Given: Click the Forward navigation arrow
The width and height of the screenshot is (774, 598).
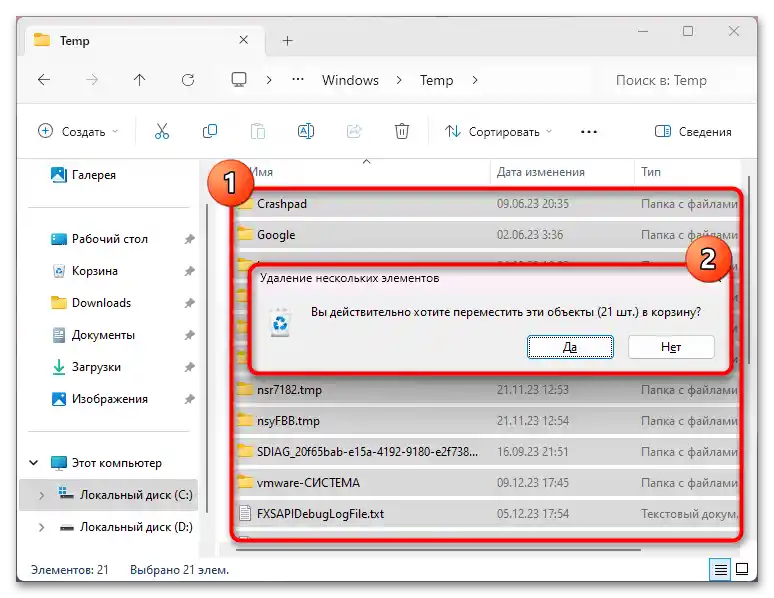Looking at the screenshot, I should [92, 80].
